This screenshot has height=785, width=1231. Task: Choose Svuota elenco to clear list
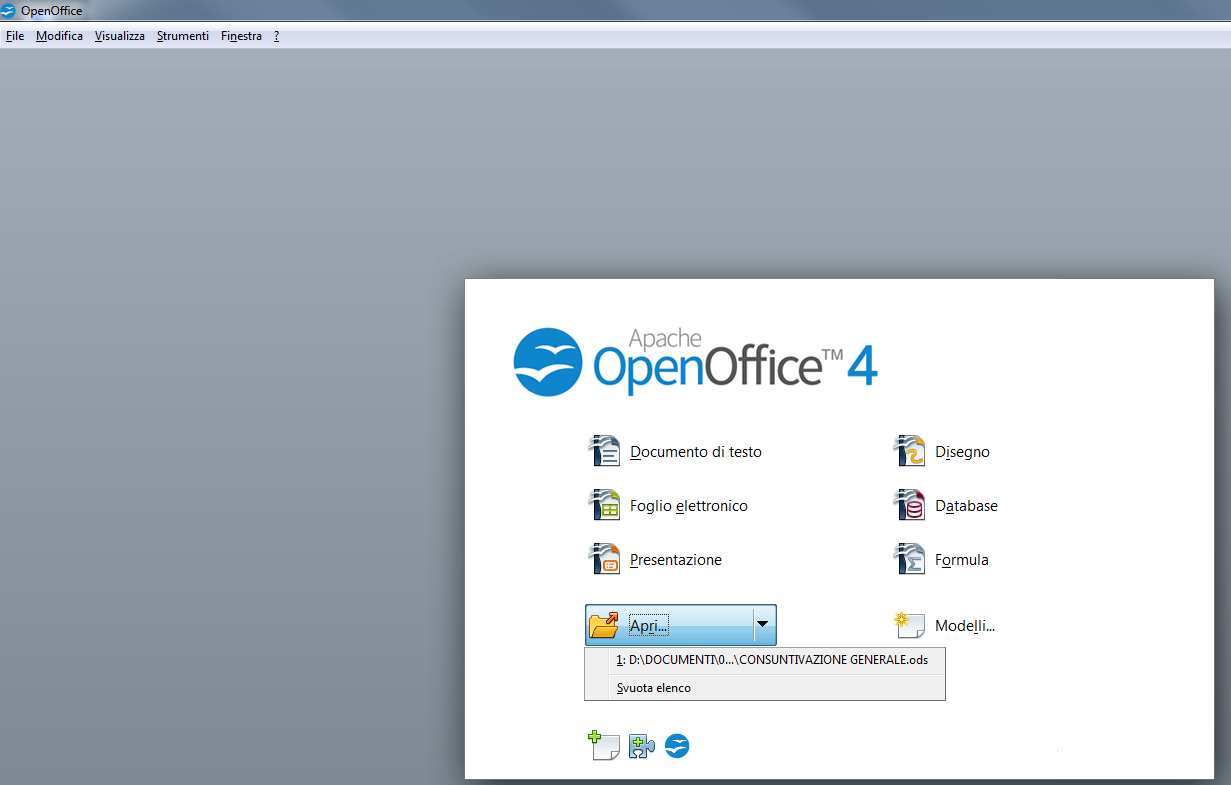pos(765,688)
